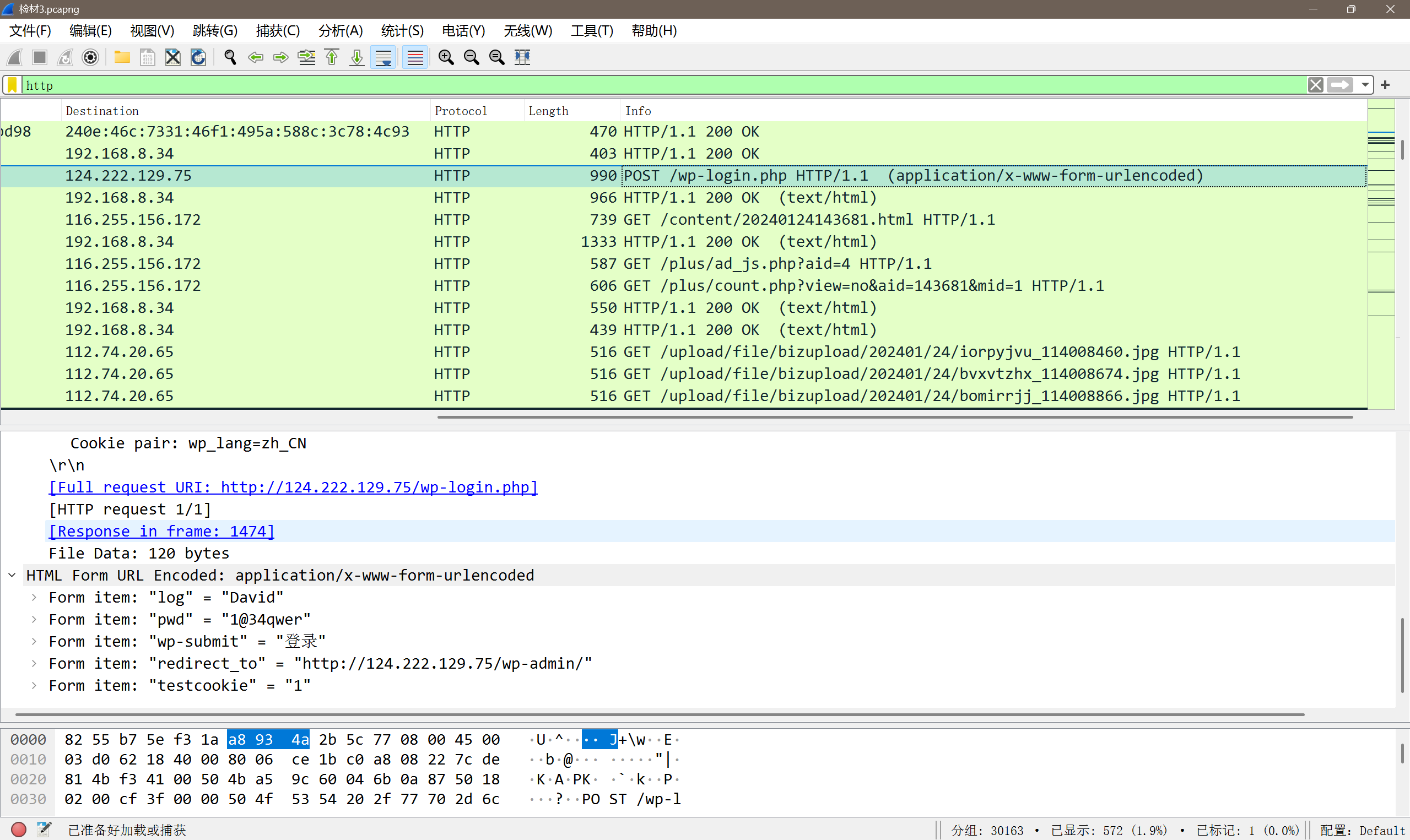Click the close capture file icon

(172, 57)
